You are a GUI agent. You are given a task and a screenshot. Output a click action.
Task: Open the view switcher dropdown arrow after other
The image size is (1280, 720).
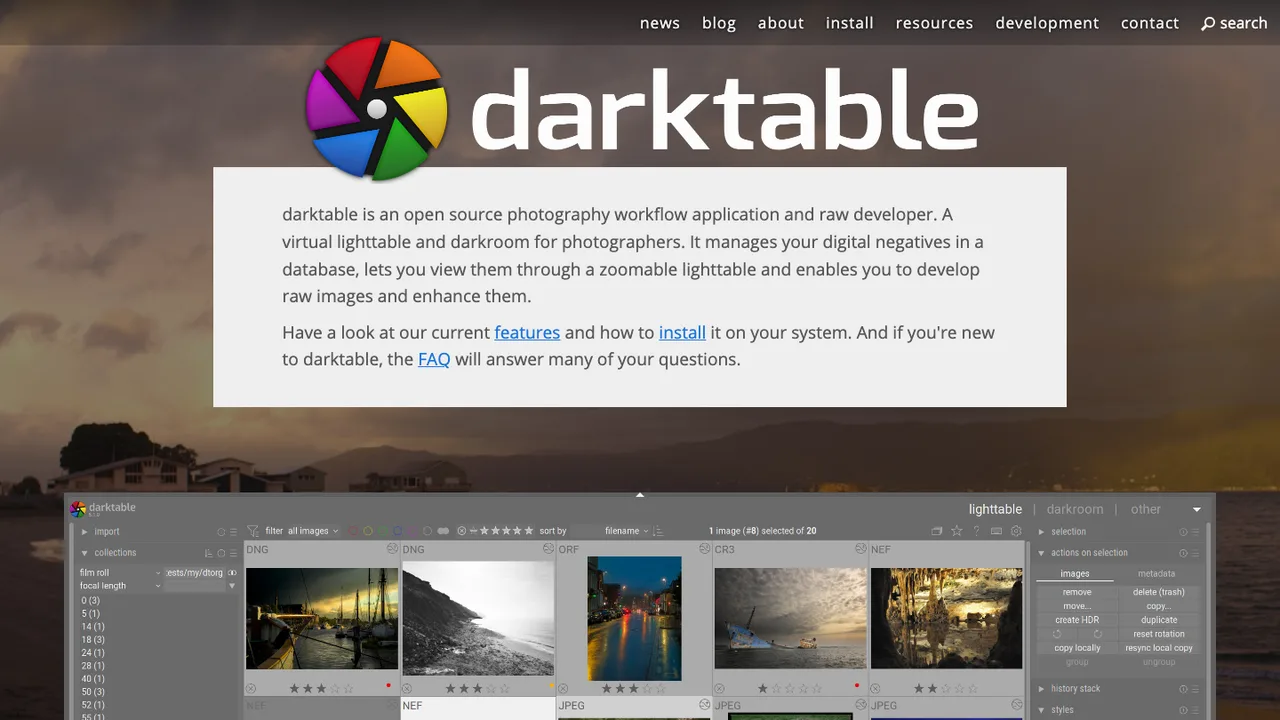(1196, 510)
